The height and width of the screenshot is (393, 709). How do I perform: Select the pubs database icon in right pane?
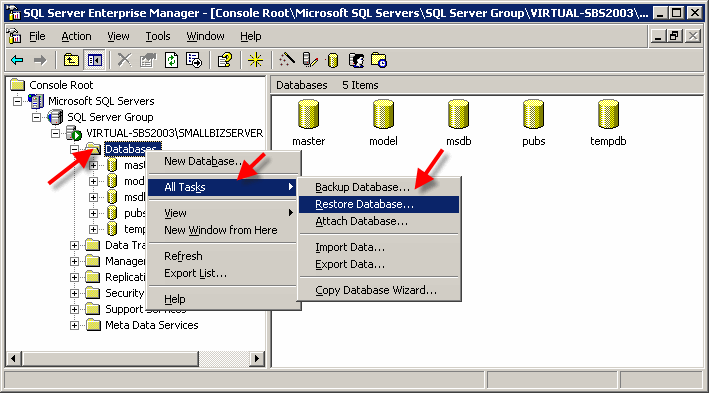pyautogui.click(x=534, y=115)
